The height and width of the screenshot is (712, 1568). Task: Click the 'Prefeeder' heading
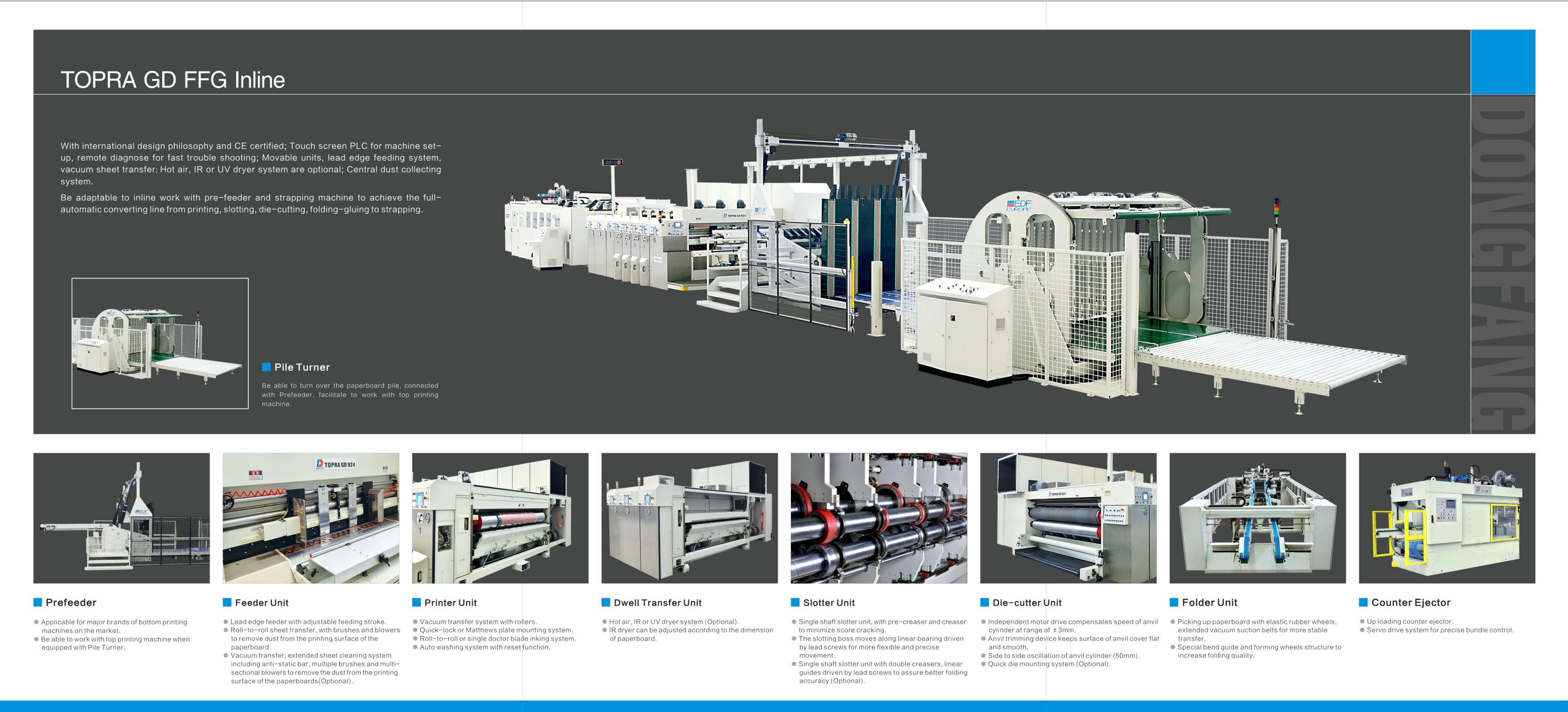point(71,602)
